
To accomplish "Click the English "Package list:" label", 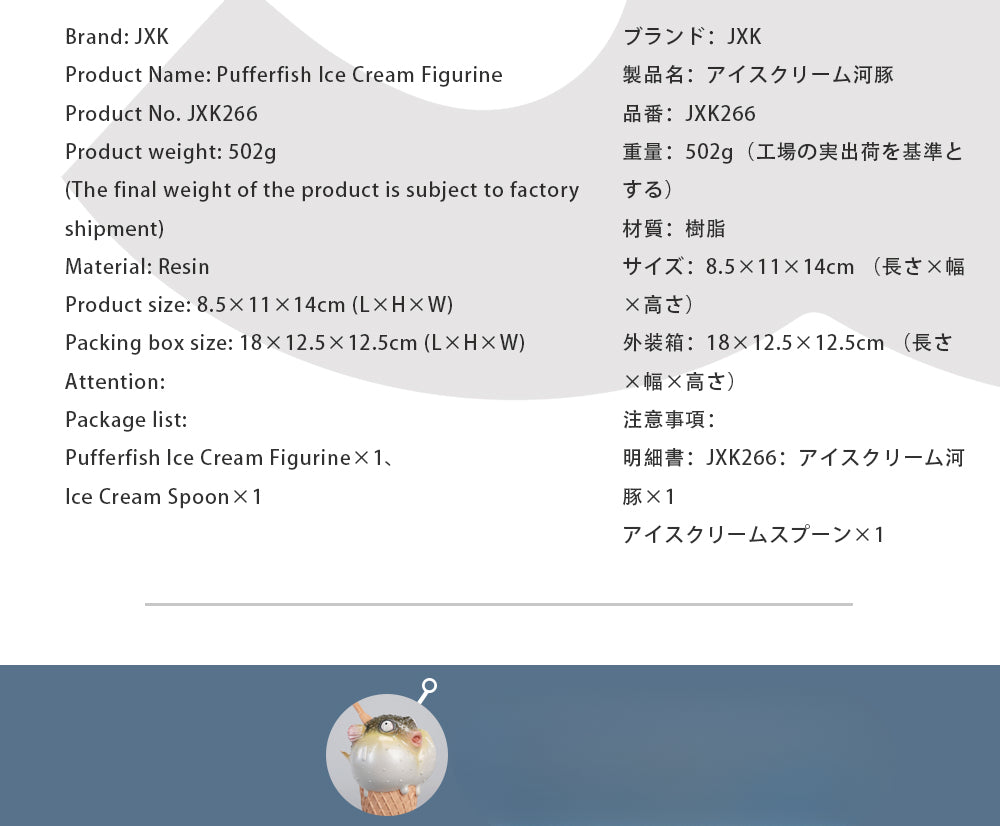I will click(126, 420).
